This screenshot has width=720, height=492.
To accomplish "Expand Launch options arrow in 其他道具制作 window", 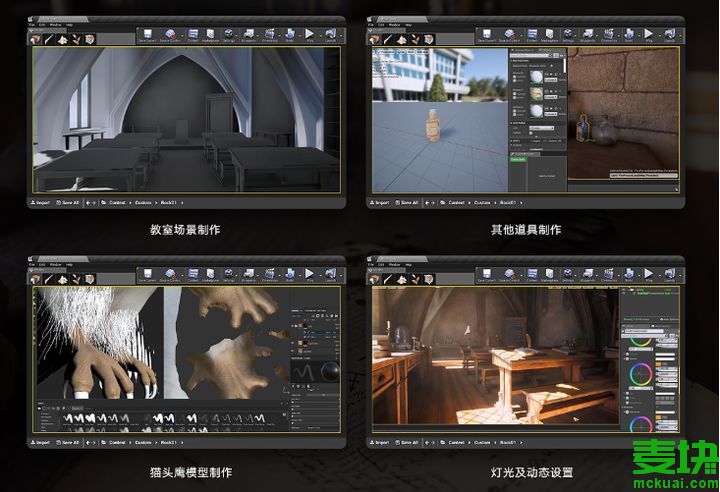I will pyautogui.click(x=680, y=36).
